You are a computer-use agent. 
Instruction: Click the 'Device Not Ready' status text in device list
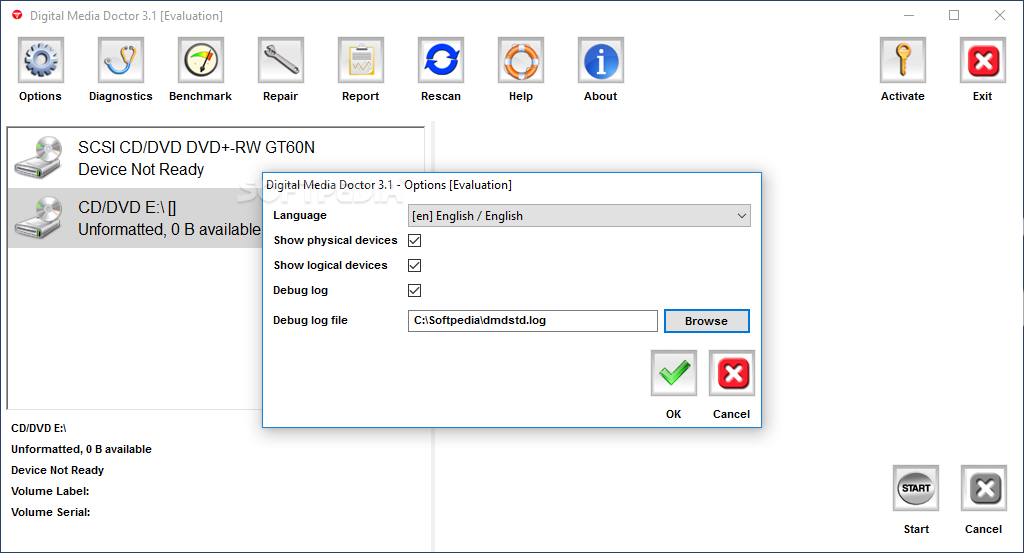141,169
